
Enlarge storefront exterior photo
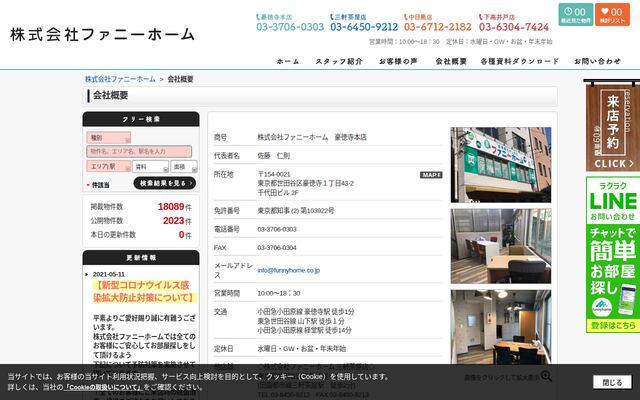click(x=501, y=165)
